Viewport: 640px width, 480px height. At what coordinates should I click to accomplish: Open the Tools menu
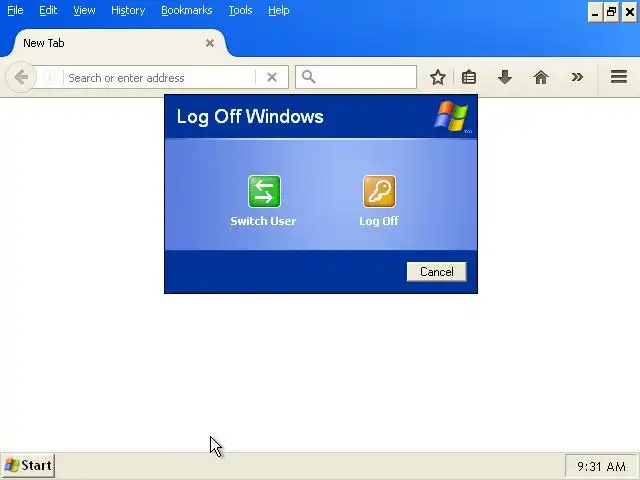point(240,10)
